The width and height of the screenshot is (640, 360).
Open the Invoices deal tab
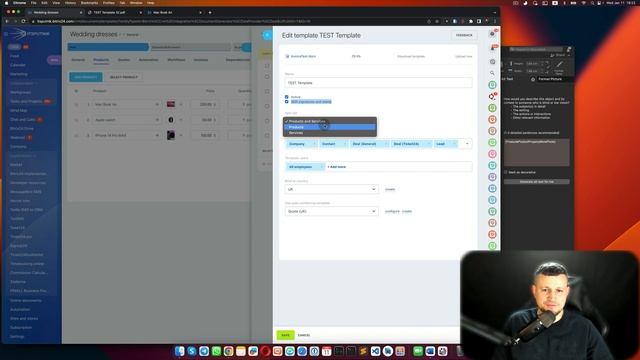coord(201,60)
